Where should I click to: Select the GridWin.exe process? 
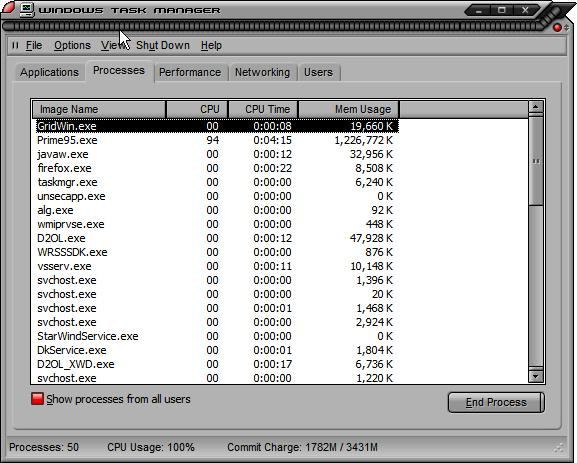point(217,126)
